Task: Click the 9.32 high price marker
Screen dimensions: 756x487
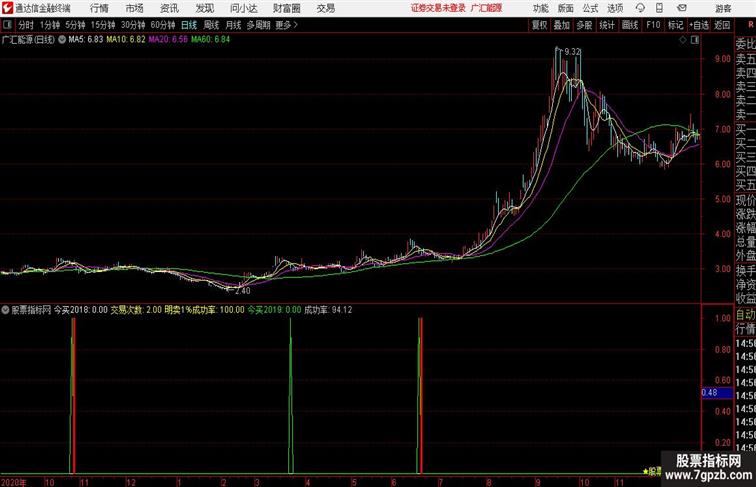Action: click(572, 52)
